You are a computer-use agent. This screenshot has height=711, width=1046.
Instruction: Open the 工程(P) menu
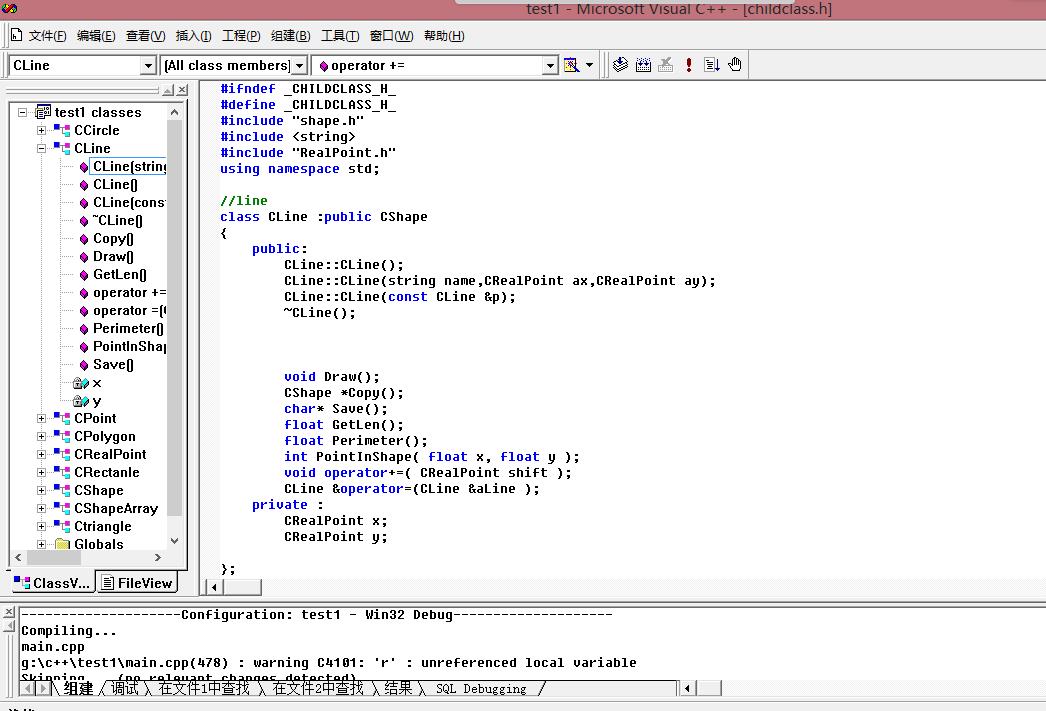pyautogui.click(x=241, y=36)
